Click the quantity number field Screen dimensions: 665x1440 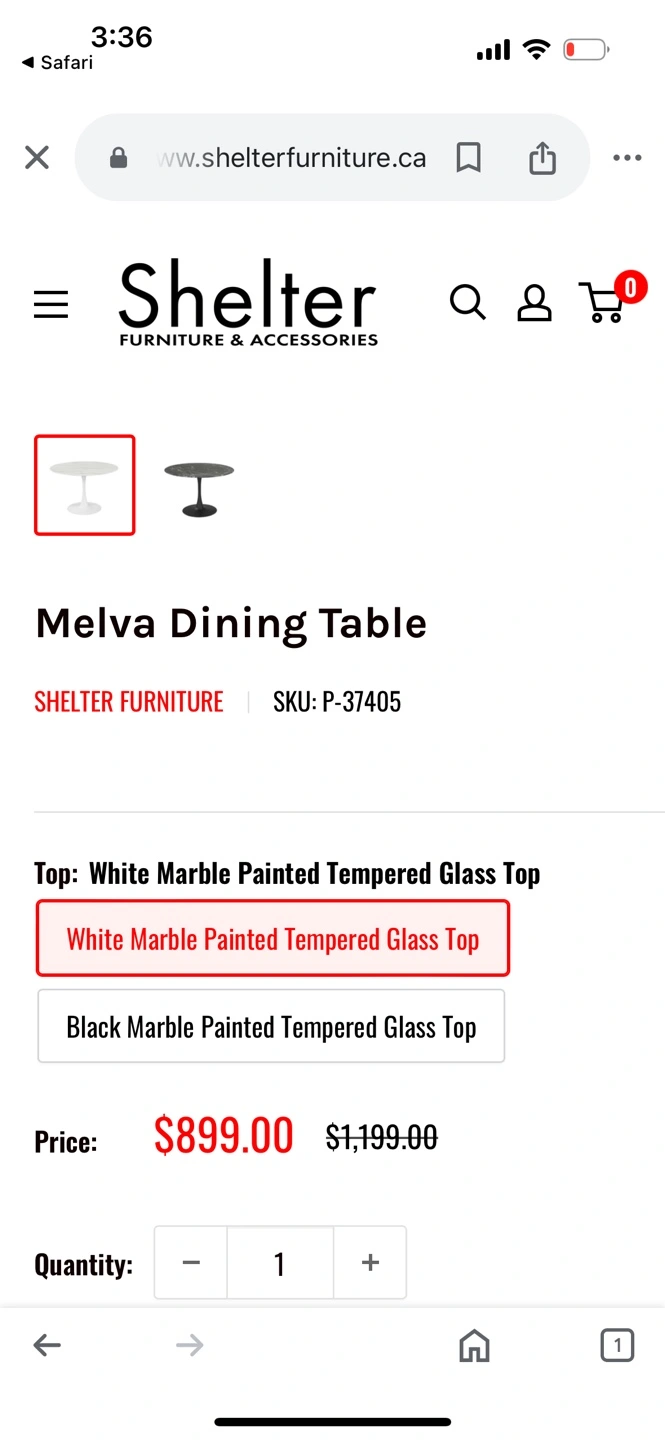280,1263
